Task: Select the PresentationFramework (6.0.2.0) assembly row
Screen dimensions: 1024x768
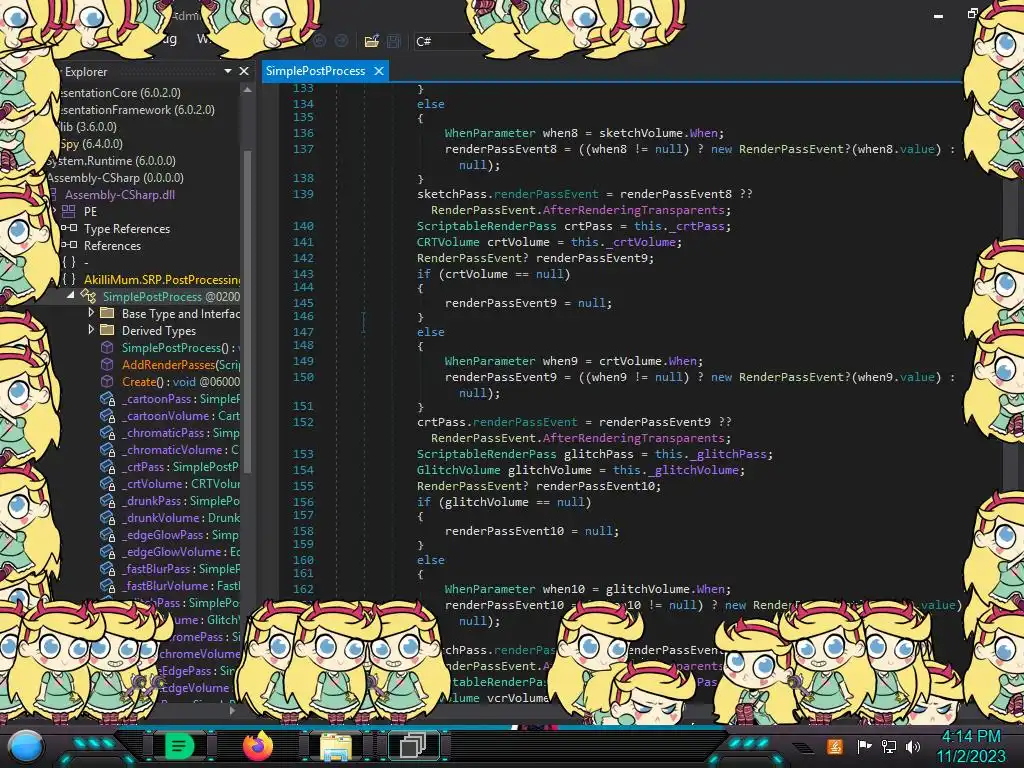Action: coord(136,110)
